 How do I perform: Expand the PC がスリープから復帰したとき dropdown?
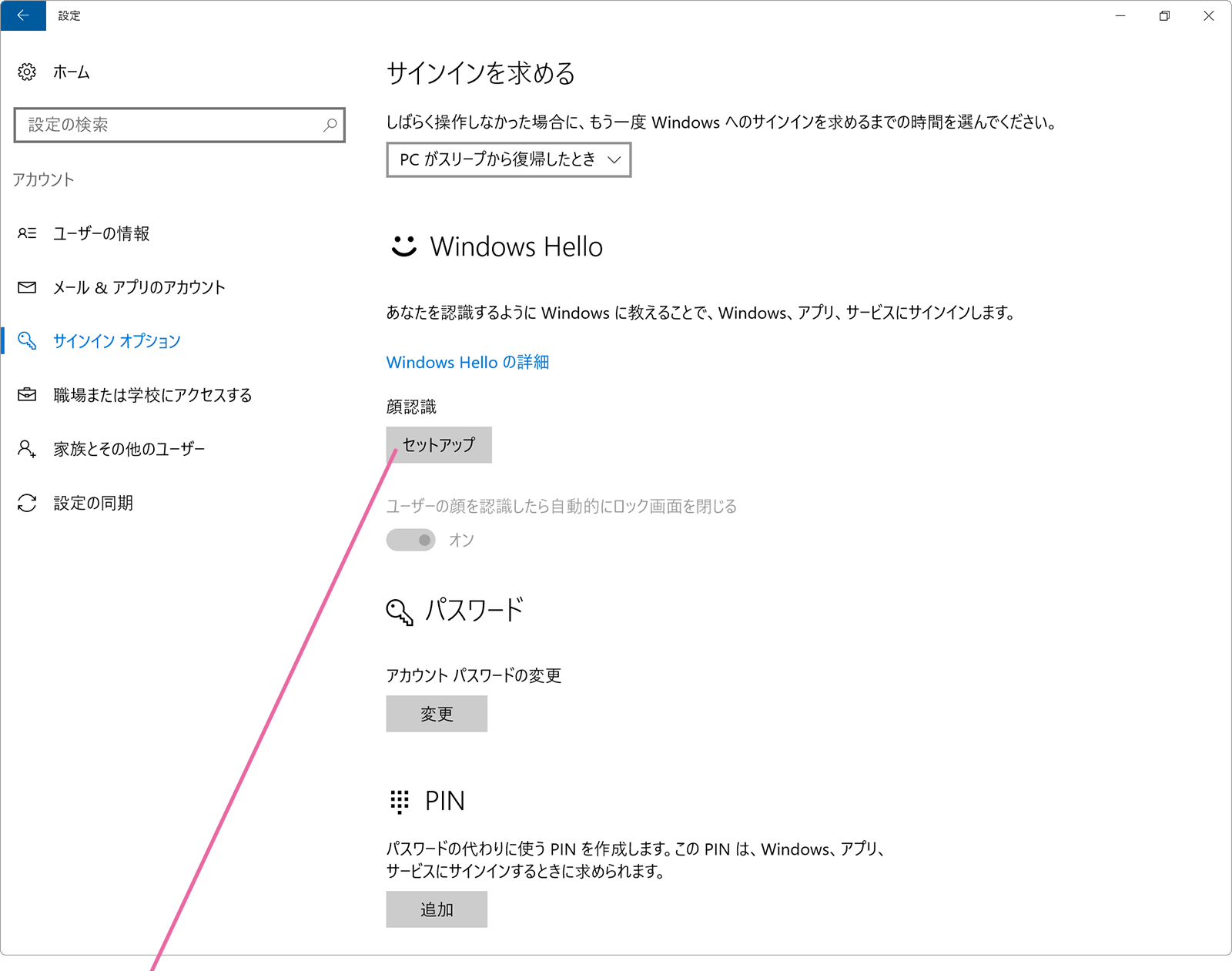pyautogui.click(x=508, y=159)
